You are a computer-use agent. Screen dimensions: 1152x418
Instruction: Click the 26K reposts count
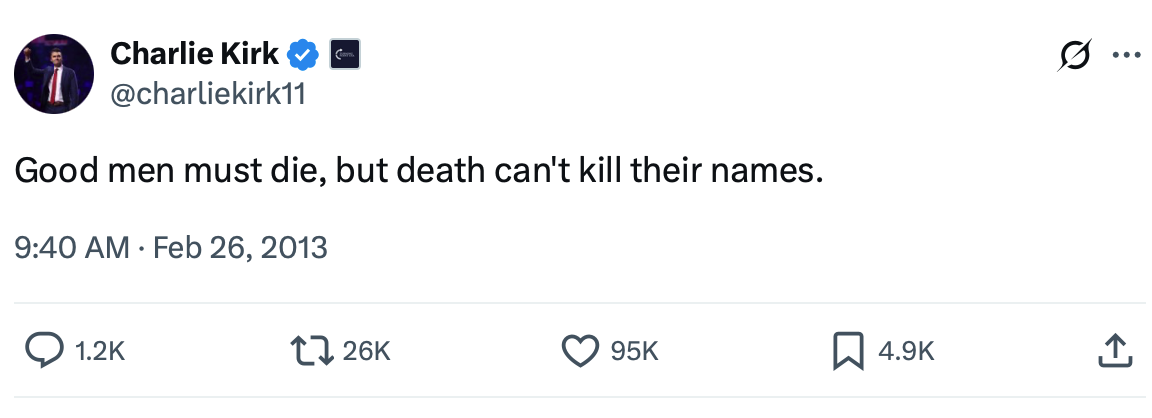tap(365, 351)
